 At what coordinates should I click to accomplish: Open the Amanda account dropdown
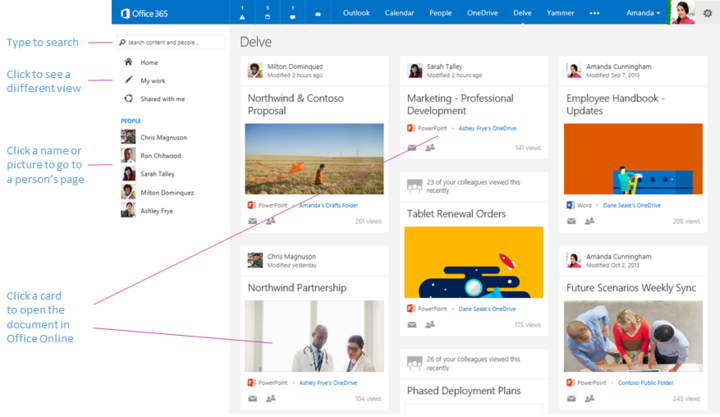click(642, 14)
